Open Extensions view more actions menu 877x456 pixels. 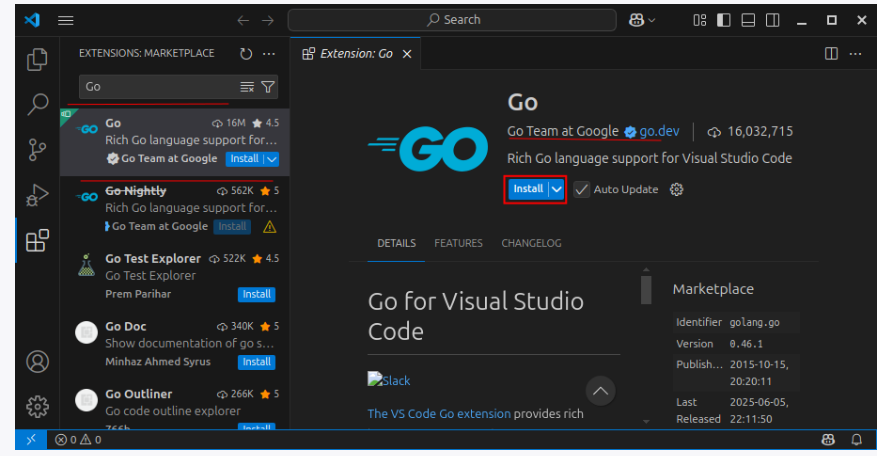coord(269,54)
